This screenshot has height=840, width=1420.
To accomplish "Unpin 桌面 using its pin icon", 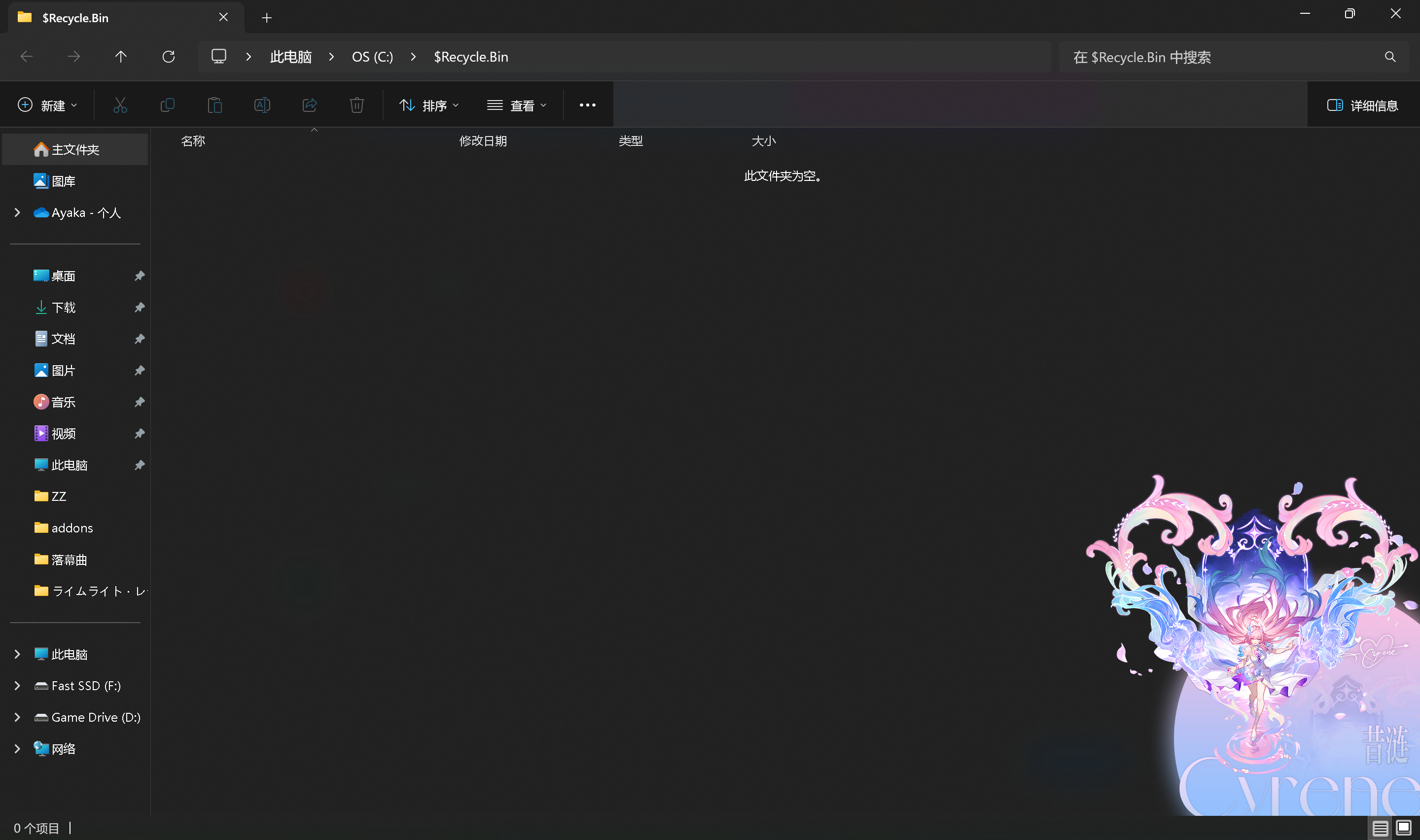I will [x=139, y=276].
